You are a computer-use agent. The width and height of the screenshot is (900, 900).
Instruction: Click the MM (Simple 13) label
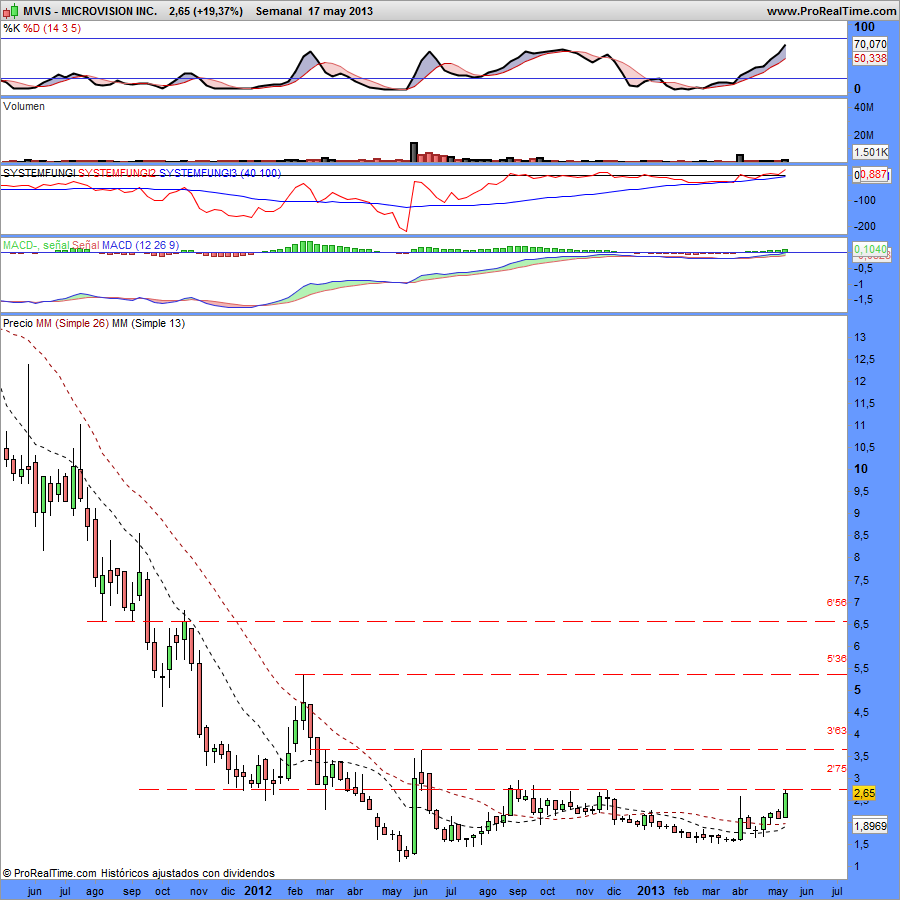point(149,323)
